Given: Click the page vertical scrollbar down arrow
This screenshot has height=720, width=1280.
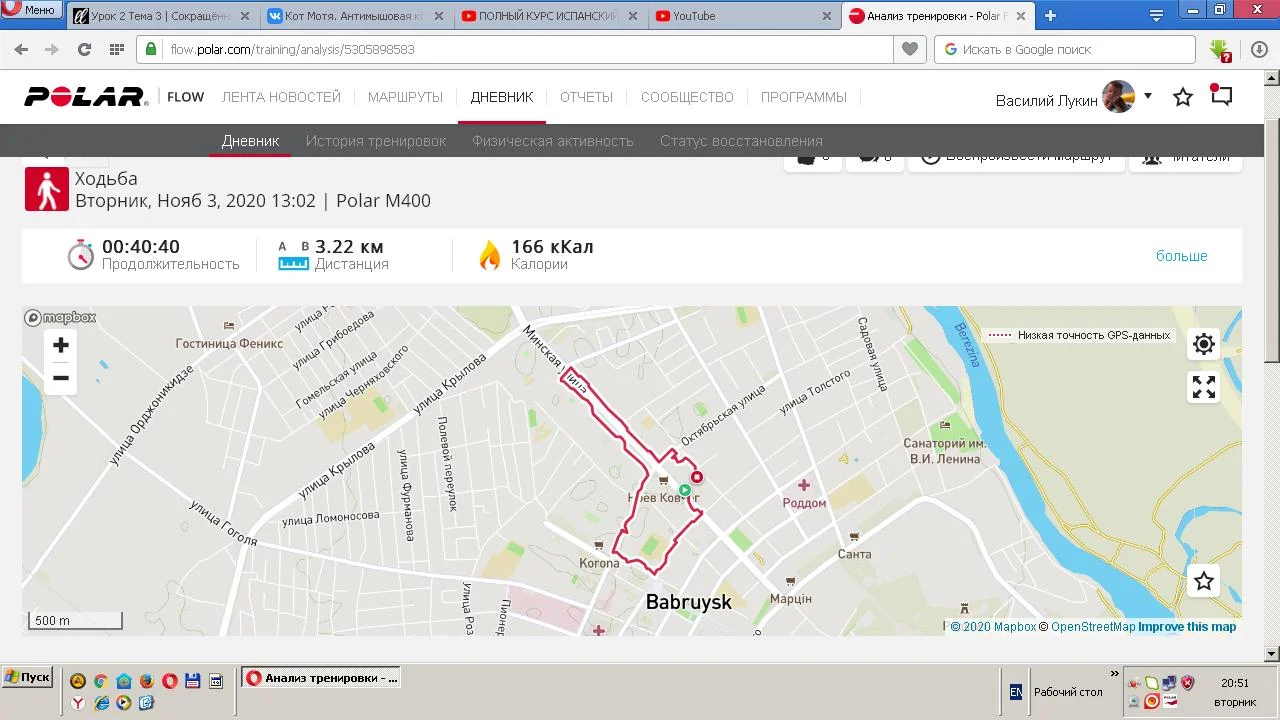Looking at the screenshot, I should (x=1272, y=654).
